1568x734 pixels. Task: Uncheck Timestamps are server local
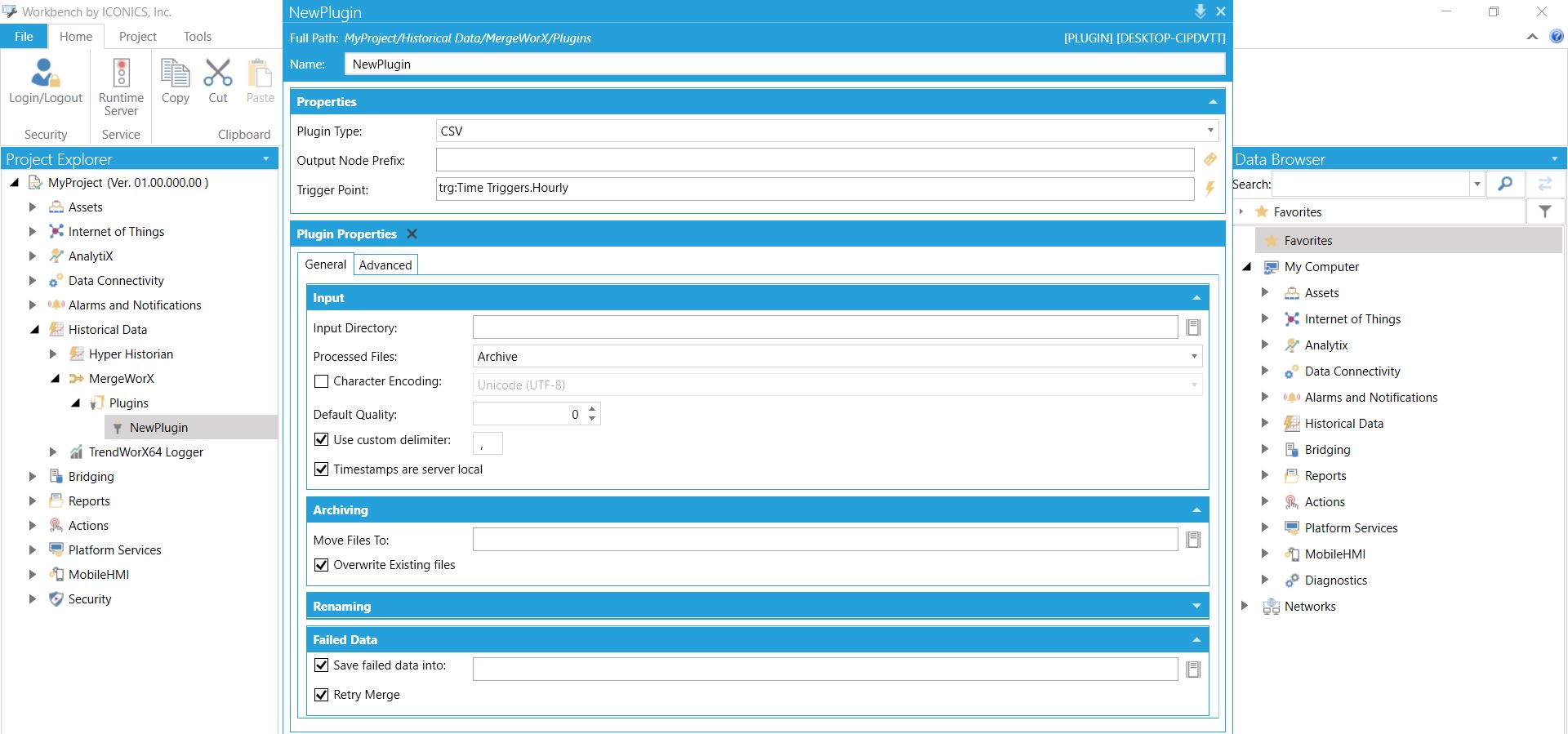(x=322, y=469)
